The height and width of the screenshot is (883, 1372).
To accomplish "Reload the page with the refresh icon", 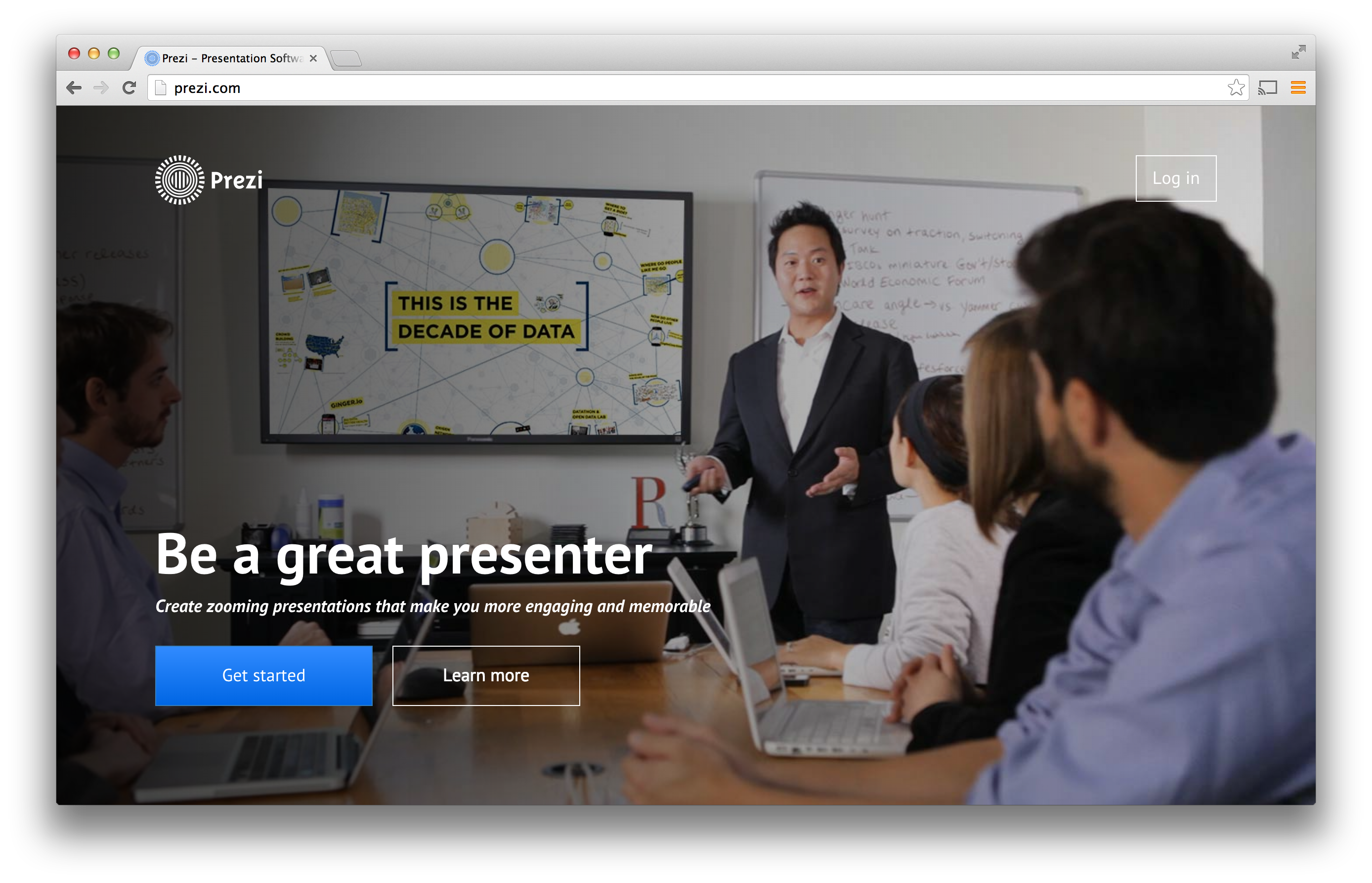I will point(129,88).
